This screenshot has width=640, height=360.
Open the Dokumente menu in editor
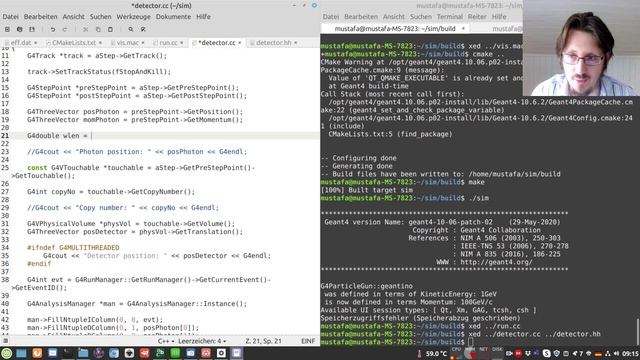click(173, 17)
